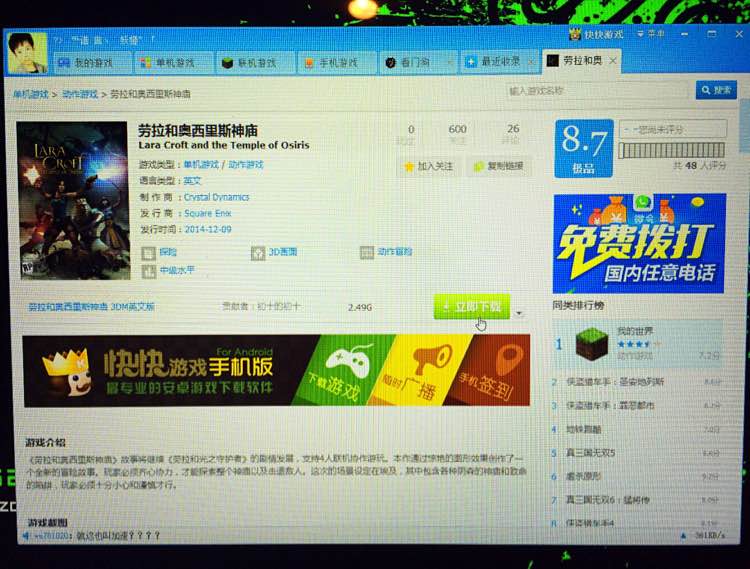Set rating on the score slider bar

671,150
